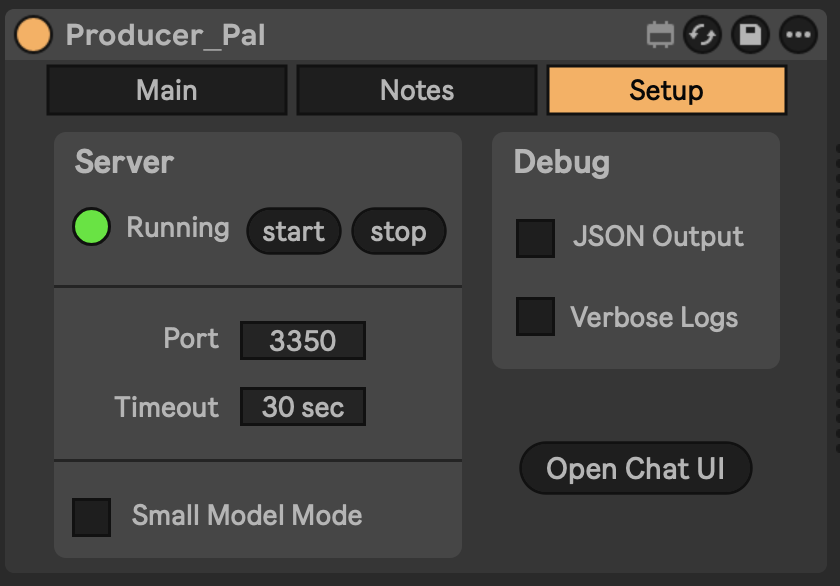Image resolution: width=840 pixels, height=586 pixels.
Task: Switch to the Notes tab
Action: point(416,90)
